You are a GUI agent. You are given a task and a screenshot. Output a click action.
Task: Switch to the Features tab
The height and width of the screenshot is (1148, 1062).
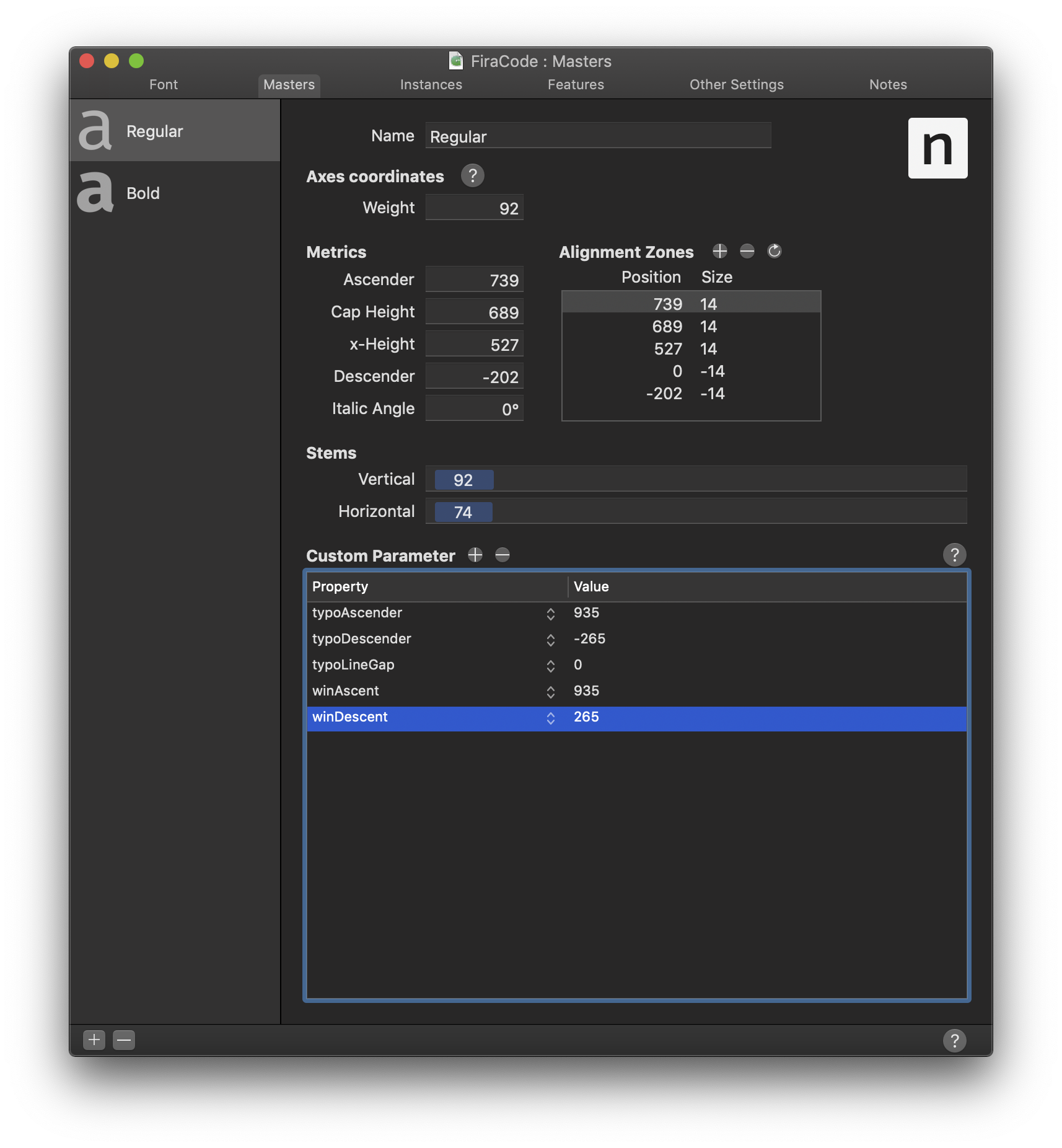coord(576,84)
